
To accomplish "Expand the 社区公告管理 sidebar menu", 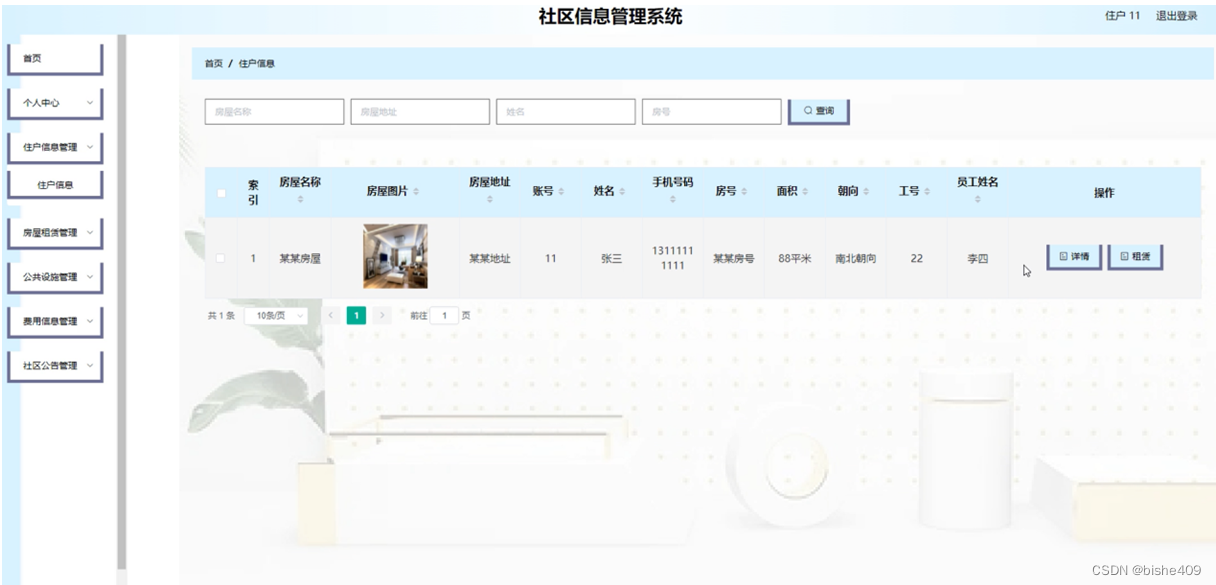I will [55, 366].
